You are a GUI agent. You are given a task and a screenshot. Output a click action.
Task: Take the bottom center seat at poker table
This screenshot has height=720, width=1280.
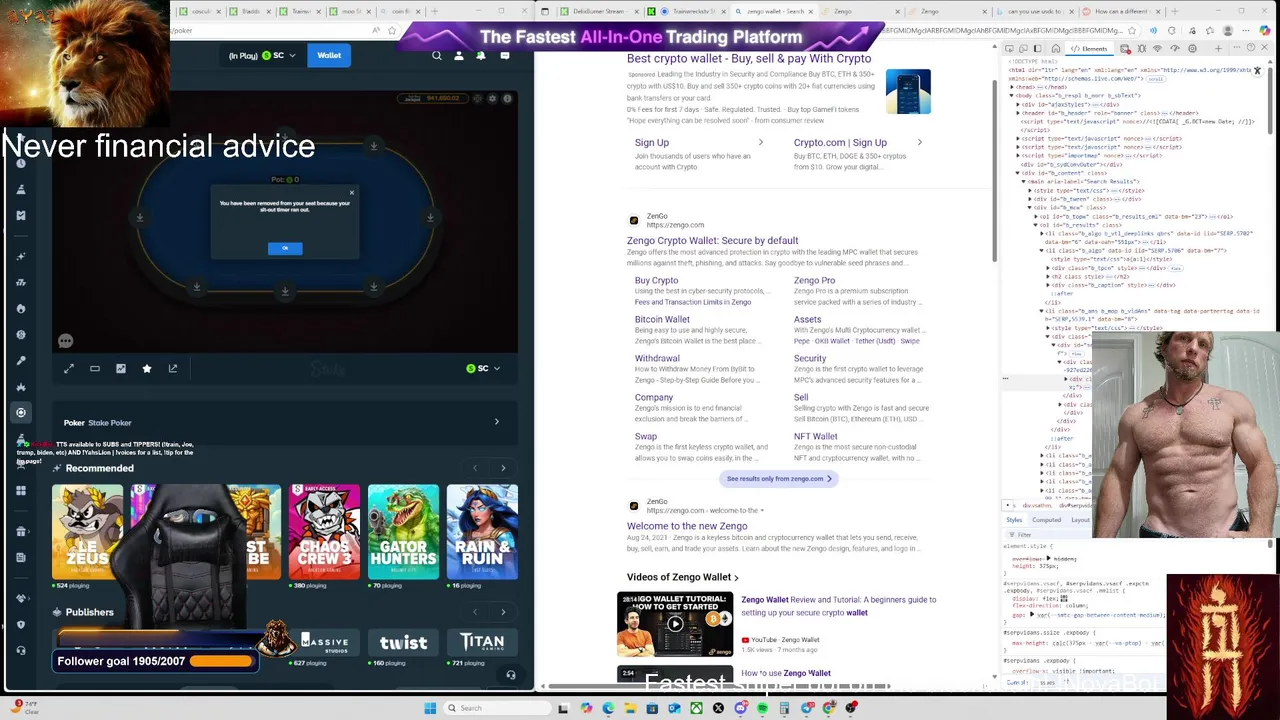pos(285,291)
